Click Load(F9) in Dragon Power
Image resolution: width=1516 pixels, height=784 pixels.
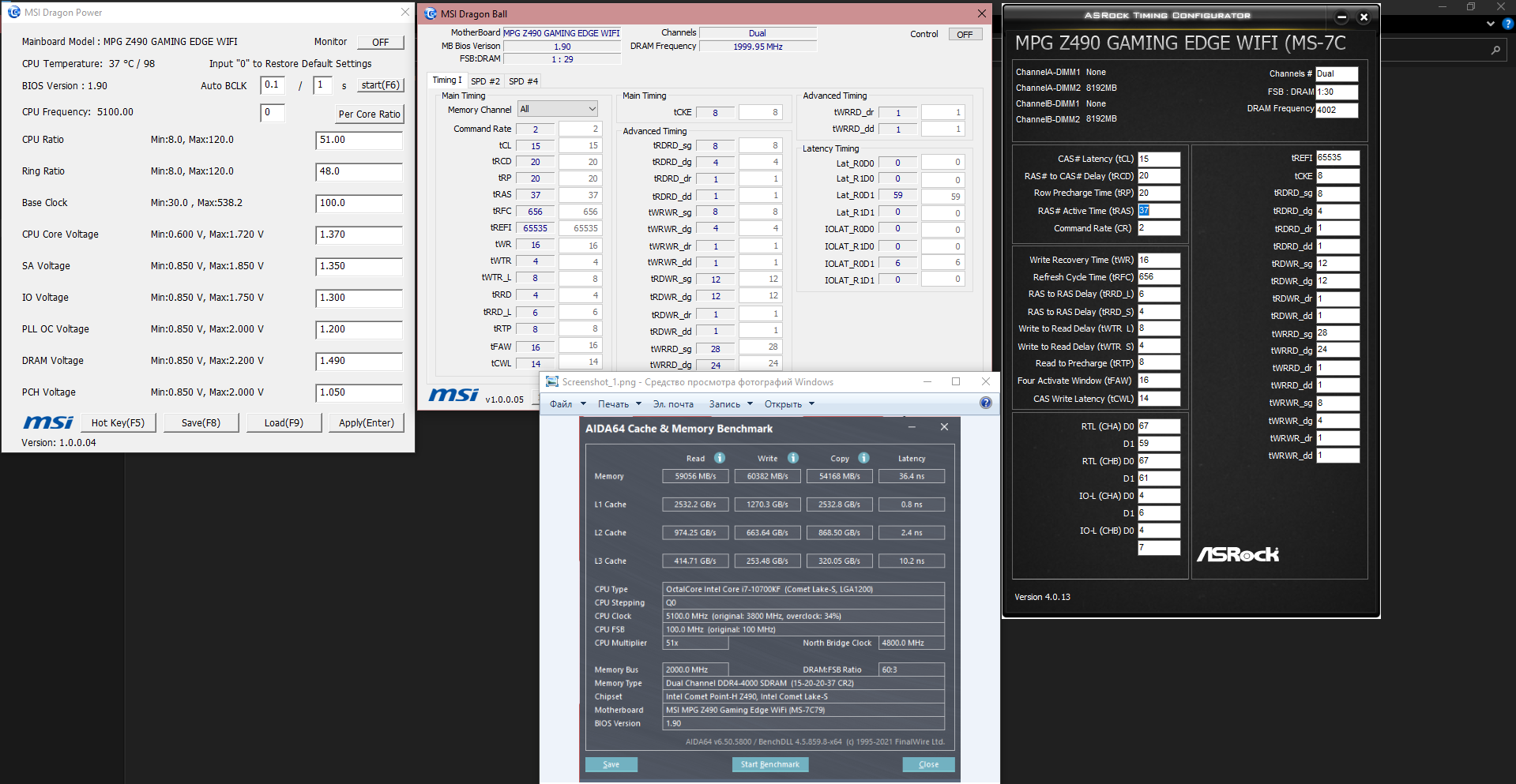284,423
